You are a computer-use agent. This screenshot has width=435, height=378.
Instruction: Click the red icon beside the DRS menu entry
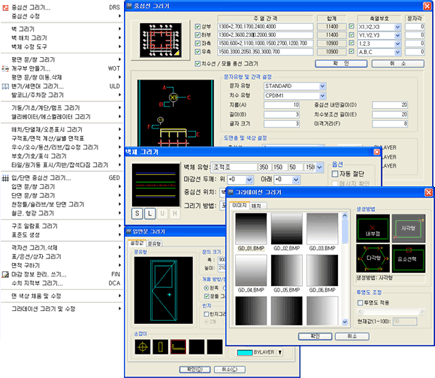tap(5, 7)
